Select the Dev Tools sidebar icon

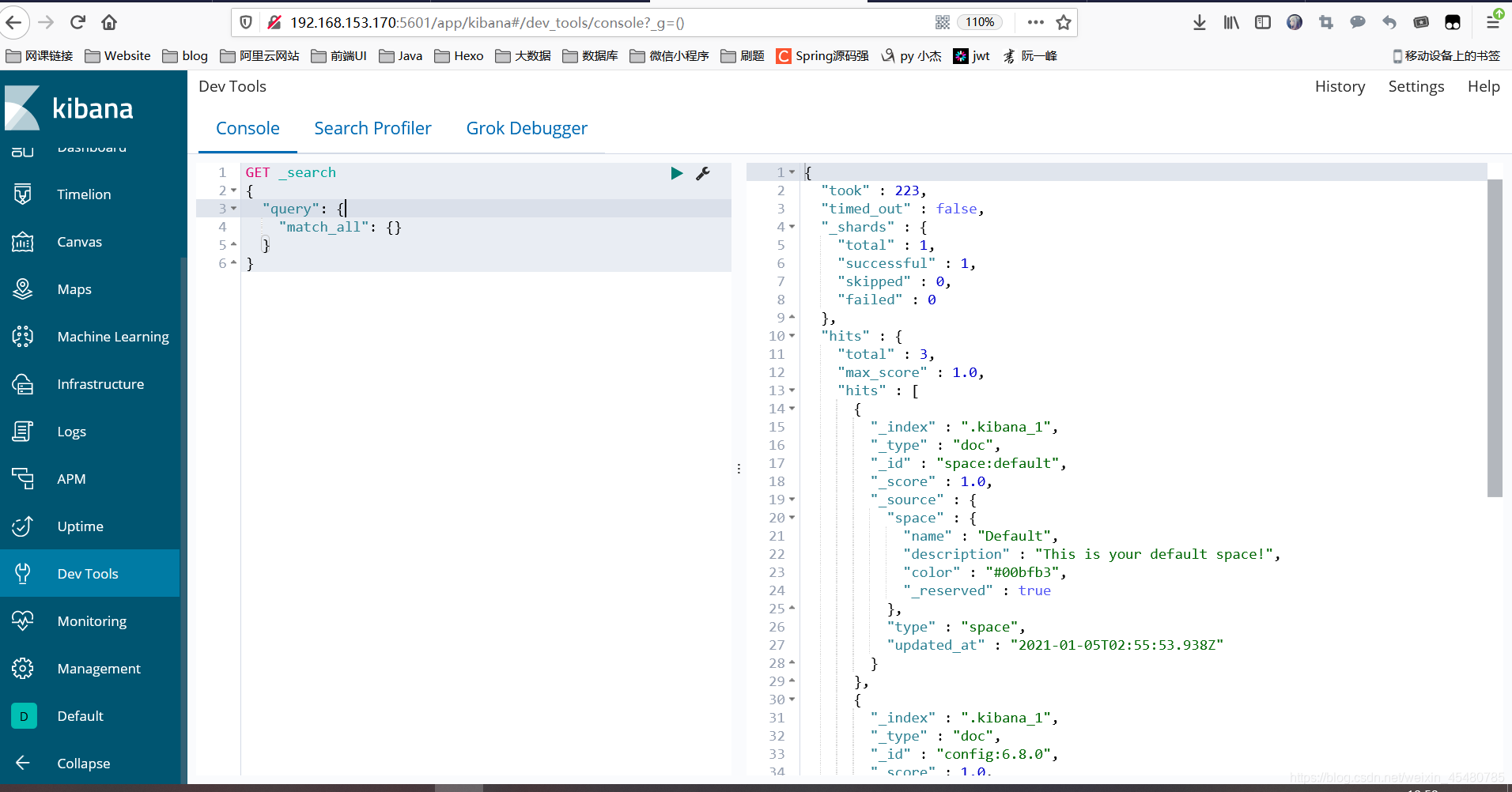point(23,574)
